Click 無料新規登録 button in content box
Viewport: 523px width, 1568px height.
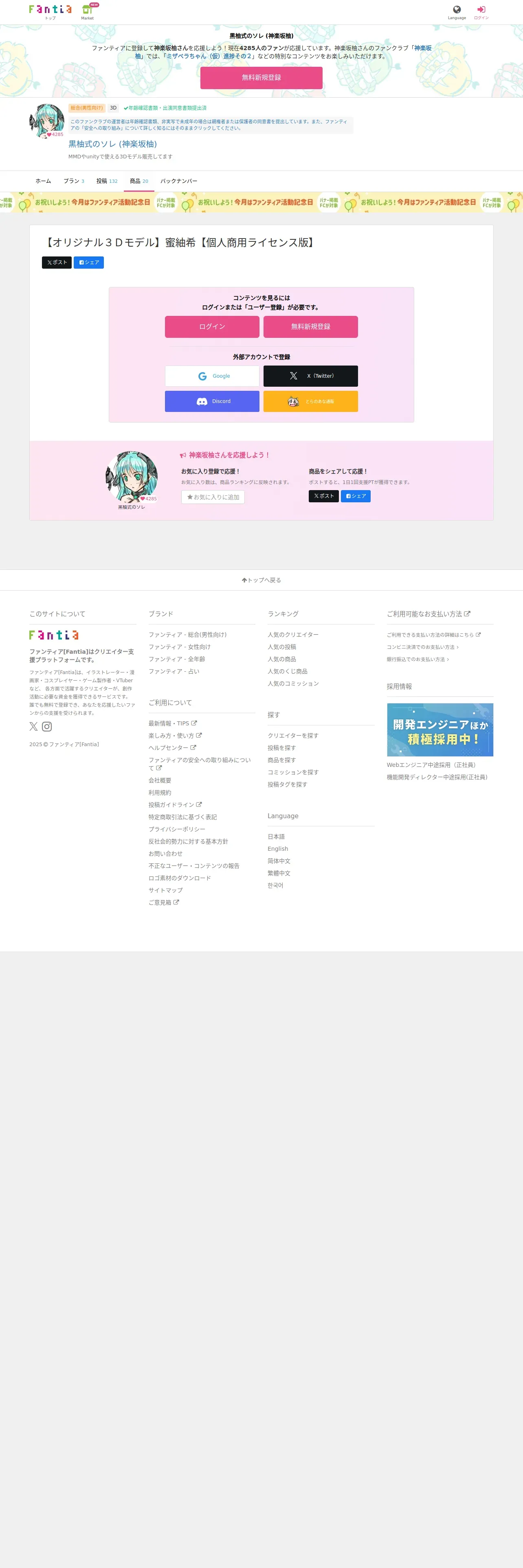point(310,327)
